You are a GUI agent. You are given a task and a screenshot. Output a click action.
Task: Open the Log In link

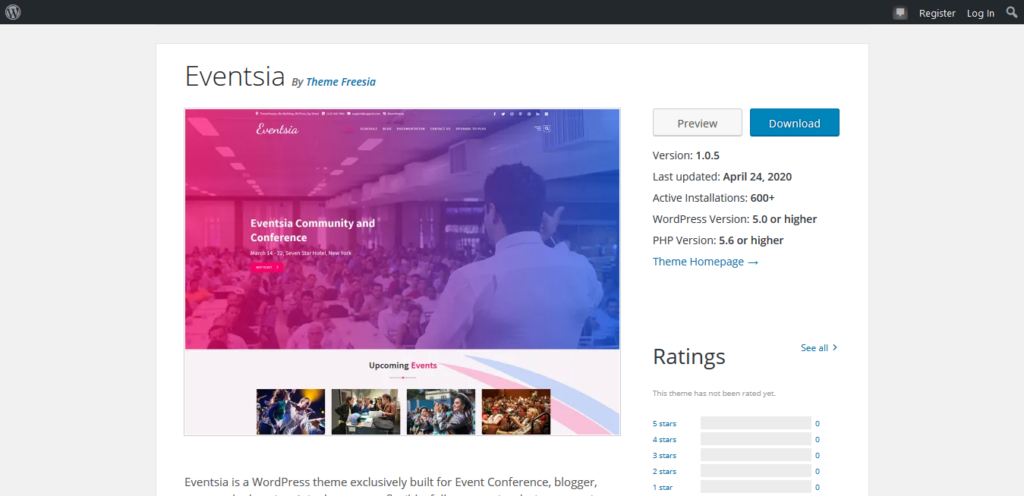point(981,13)
